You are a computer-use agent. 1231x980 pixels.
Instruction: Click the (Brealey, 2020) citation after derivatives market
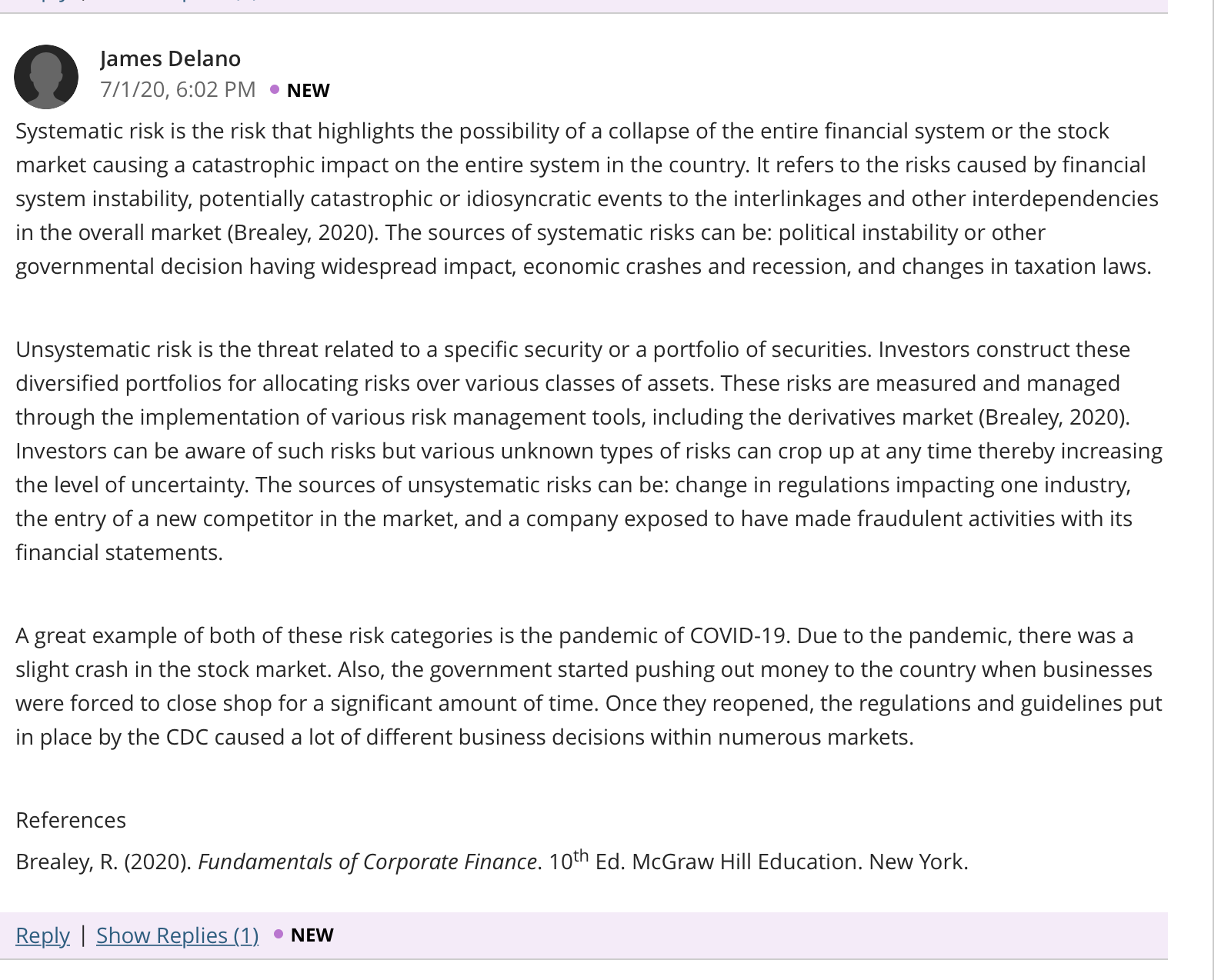[1054, 417]
